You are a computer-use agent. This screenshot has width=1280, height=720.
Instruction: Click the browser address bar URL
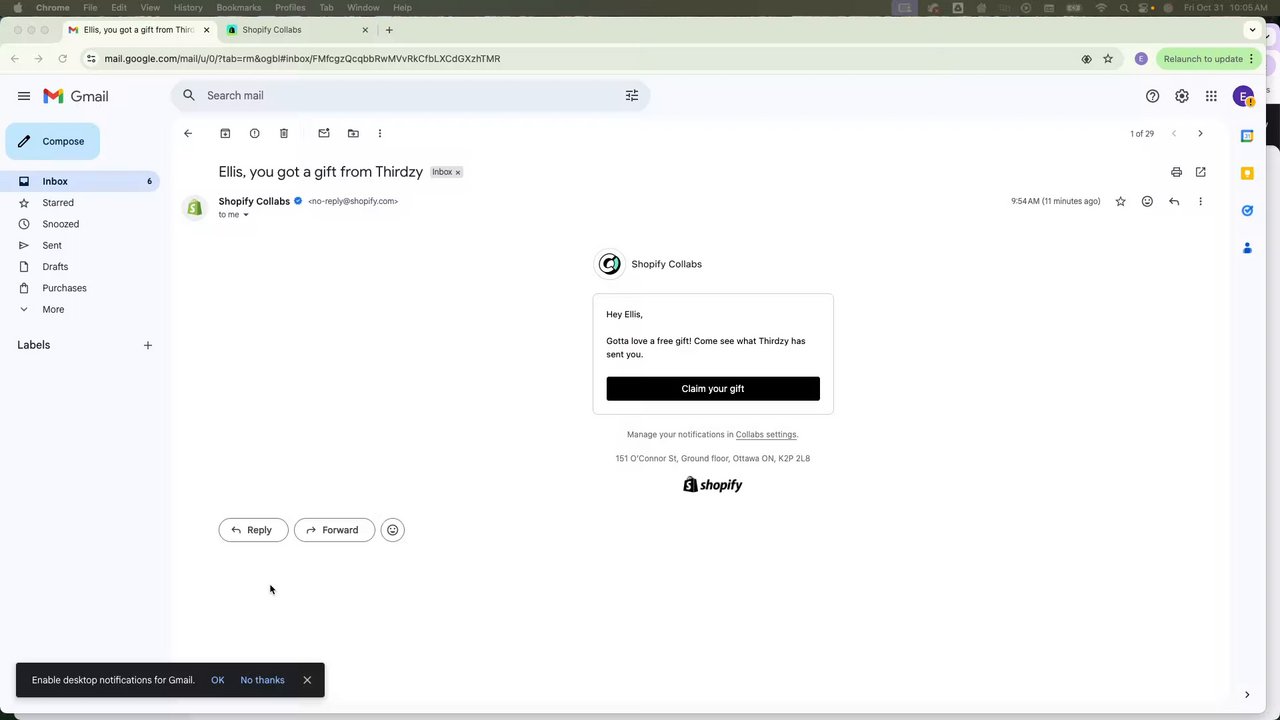[x=302, y=59]
